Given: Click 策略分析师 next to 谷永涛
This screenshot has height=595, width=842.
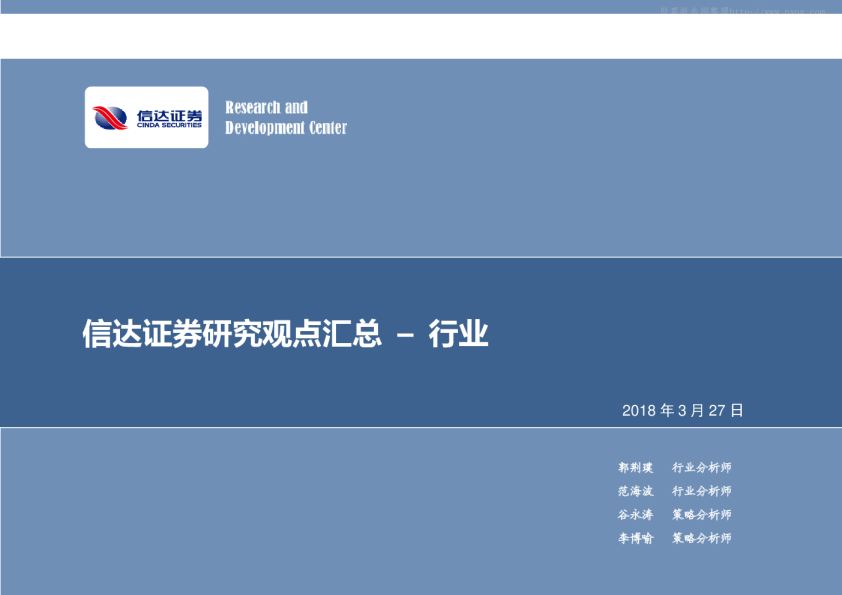Looking at the screenshot, I should coord(701,515).
